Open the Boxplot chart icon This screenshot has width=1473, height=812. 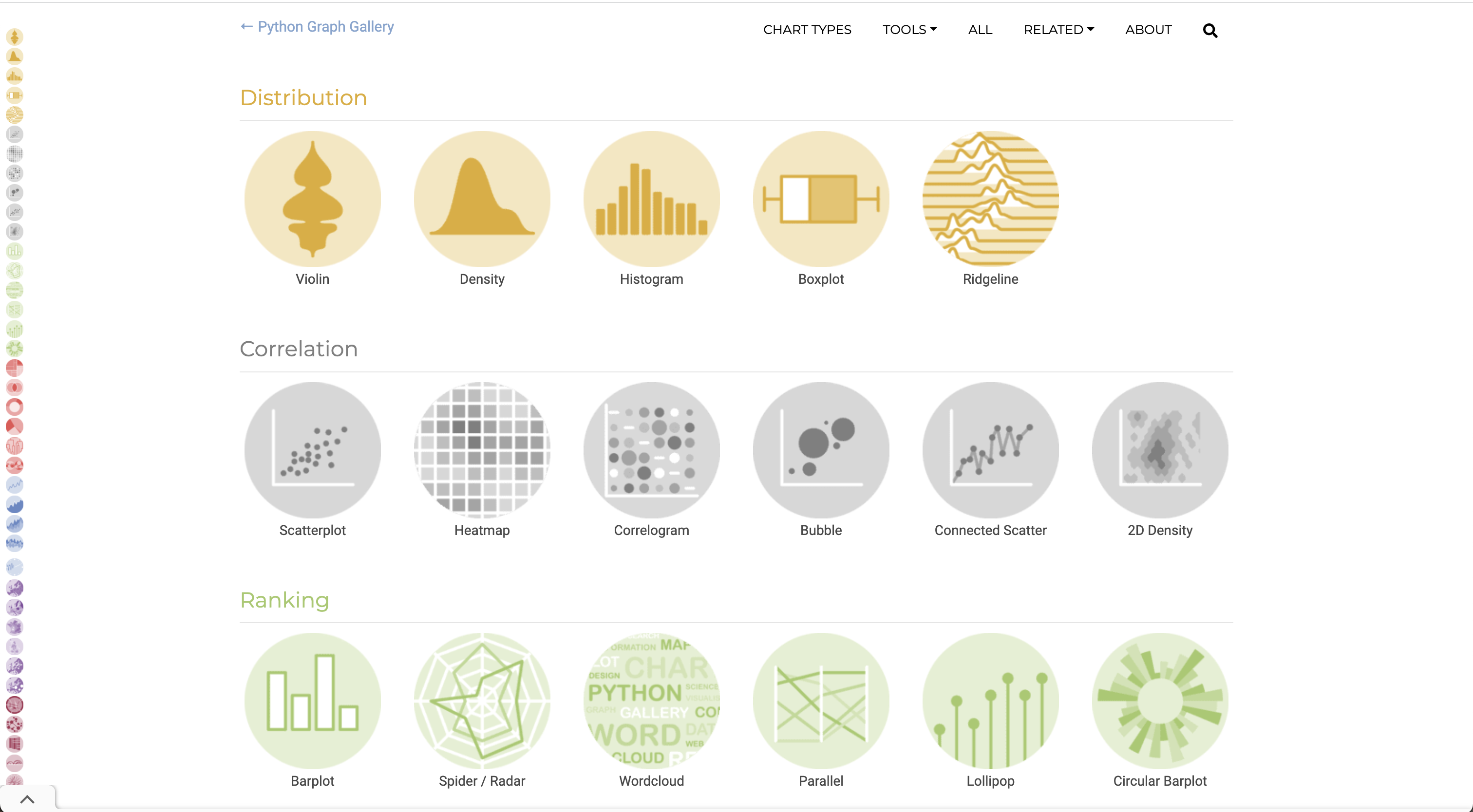tap(821, 199)
